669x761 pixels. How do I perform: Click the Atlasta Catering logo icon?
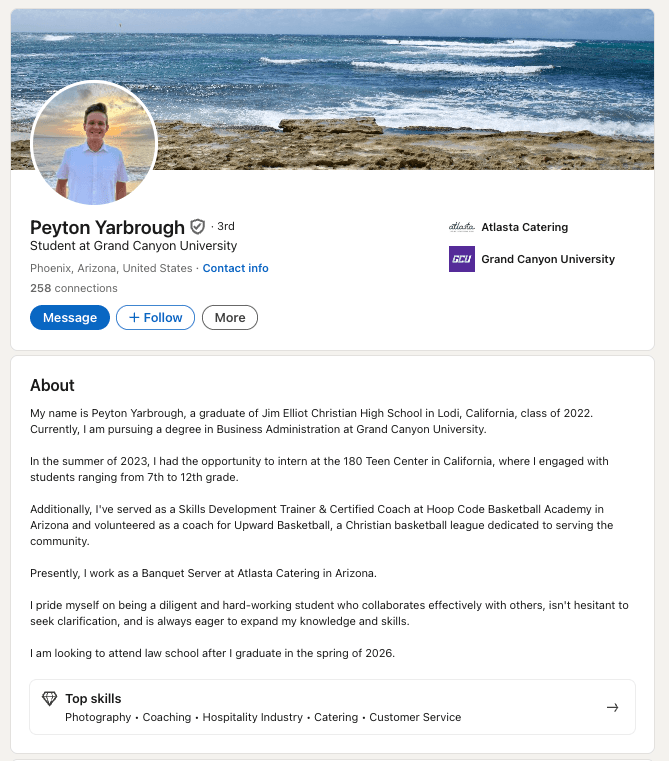[461, 227]
